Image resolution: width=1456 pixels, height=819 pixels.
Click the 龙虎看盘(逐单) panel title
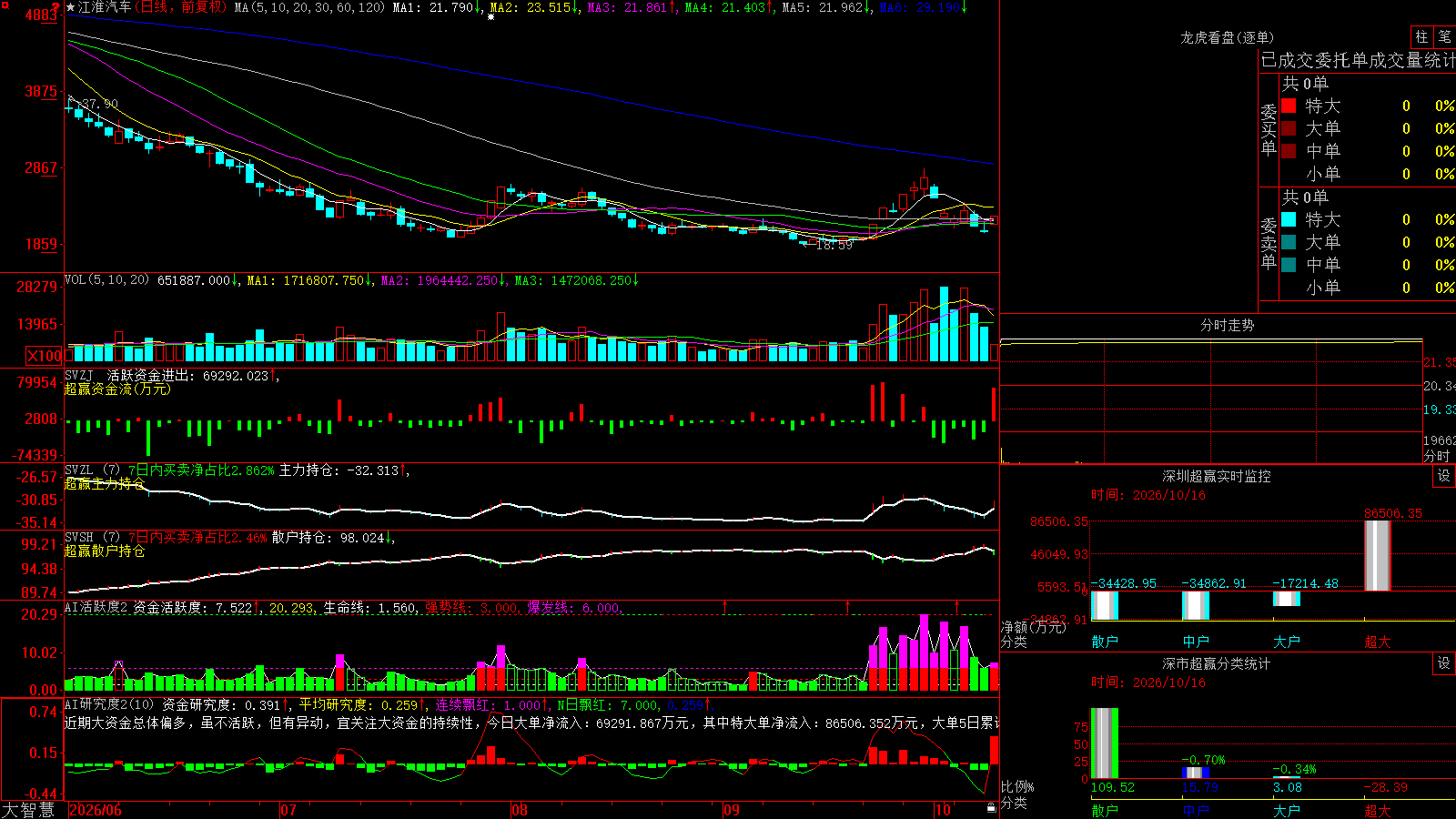point(1227,37)
